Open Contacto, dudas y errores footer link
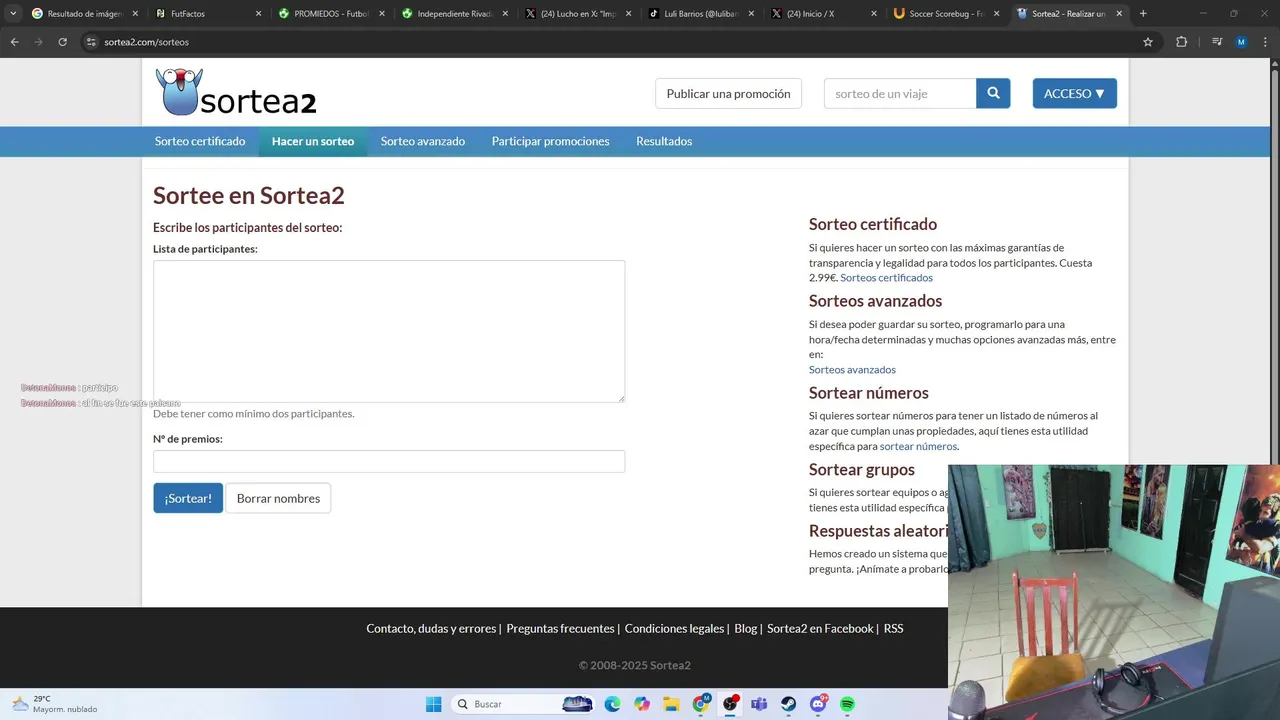 [x=431, y=629]
